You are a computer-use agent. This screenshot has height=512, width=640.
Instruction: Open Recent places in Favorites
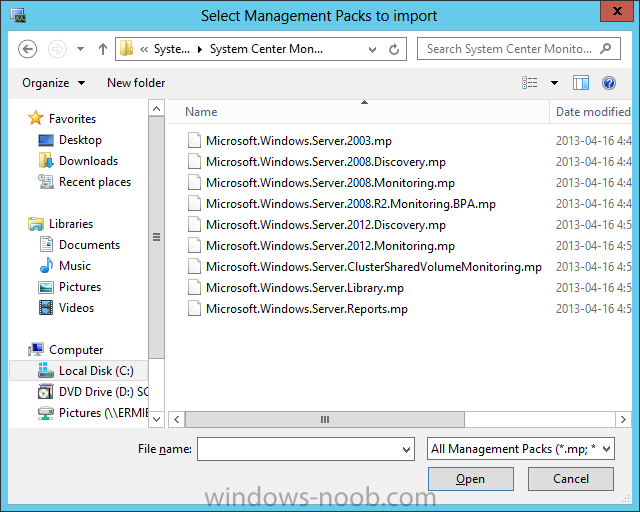[x=95, y=182]
